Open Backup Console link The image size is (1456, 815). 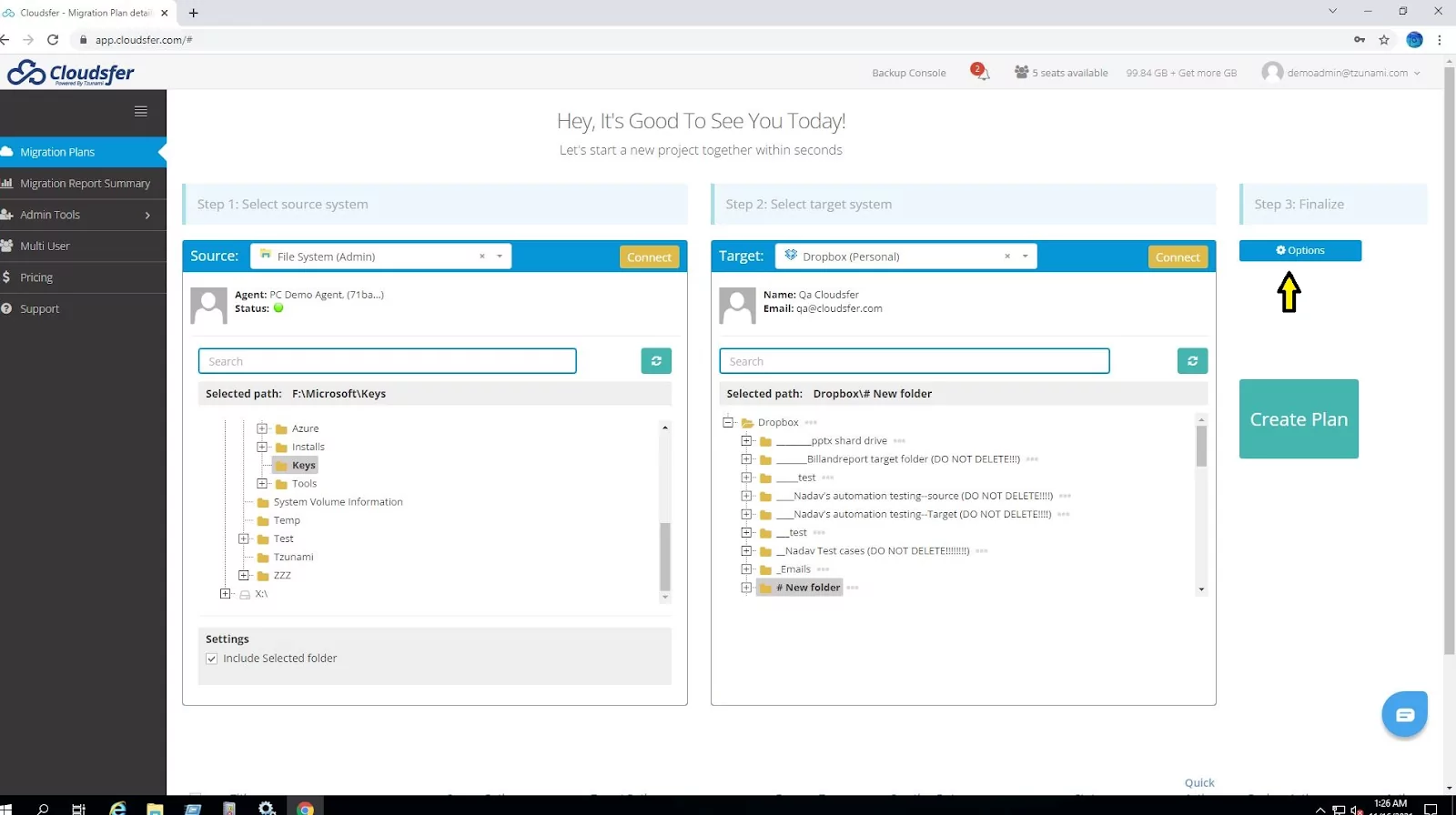tap(908, 73)
